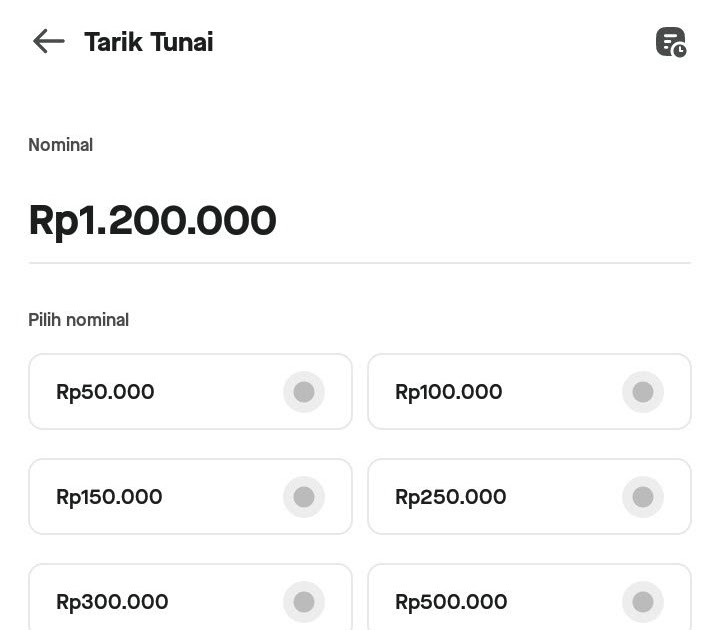This screenshot has width=720, height=630.
Task: Toggle the Rp300.000 radio button
Action: tap(304, 602)
